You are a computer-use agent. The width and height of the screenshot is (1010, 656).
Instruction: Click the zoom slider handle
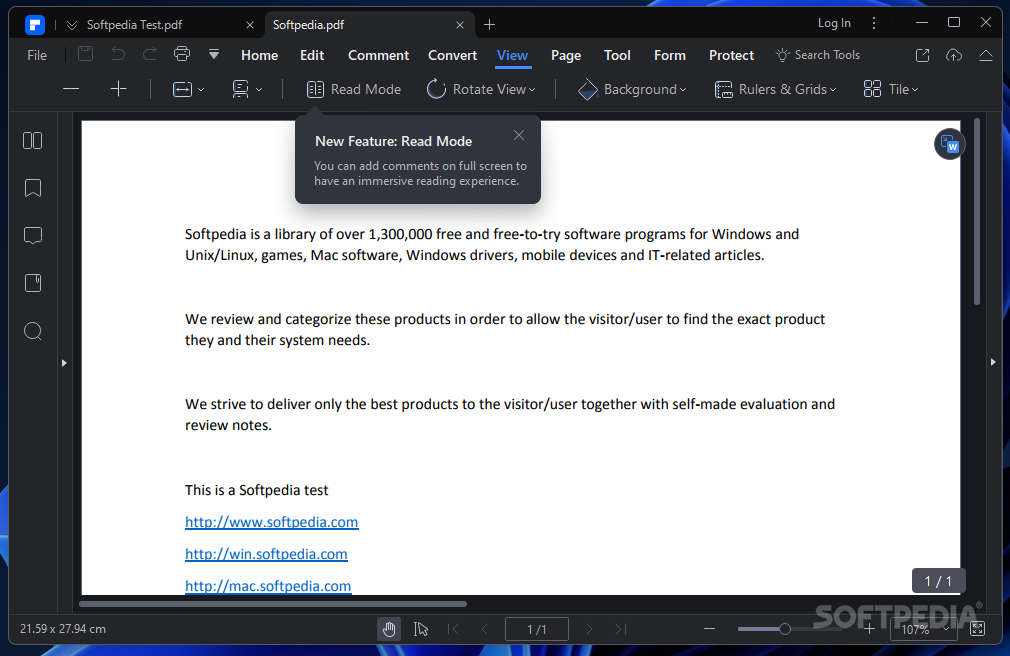pos(785,629)
